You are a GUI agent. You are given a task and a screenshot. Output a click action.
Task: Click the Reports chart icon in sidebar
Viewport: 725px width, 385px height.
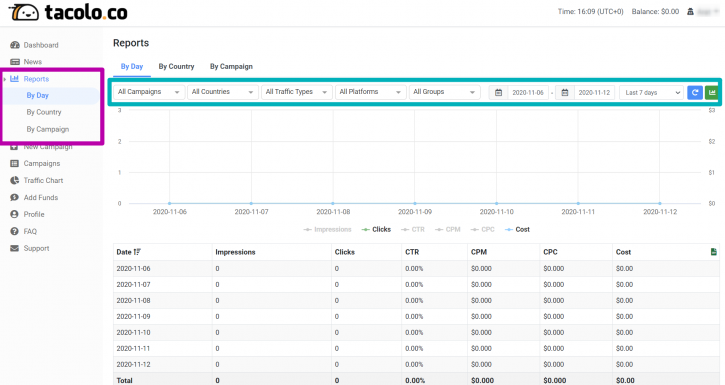coord(14,79)
